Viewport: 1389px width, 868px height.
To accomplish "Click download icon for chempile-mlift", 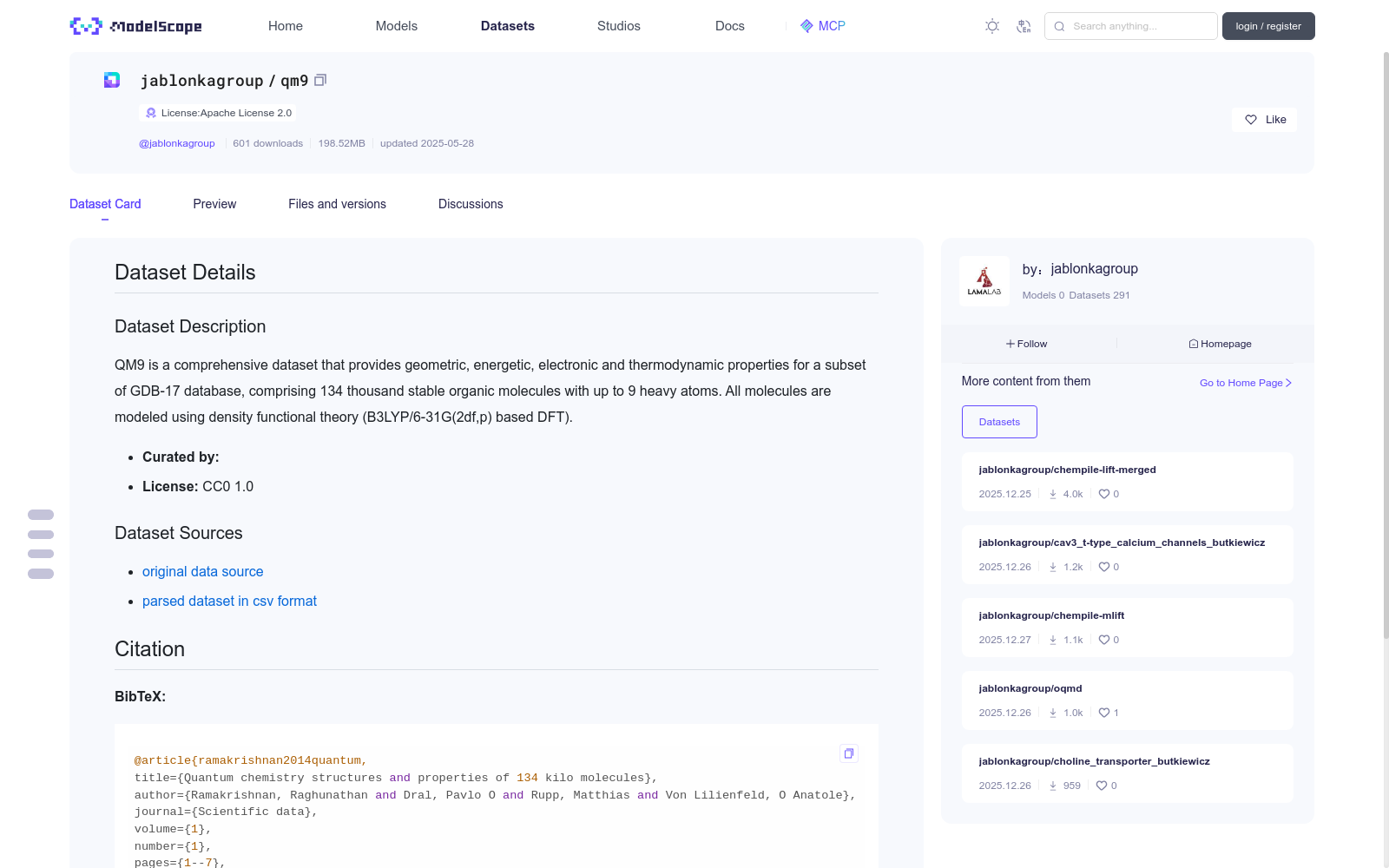I will [1053, 640].
